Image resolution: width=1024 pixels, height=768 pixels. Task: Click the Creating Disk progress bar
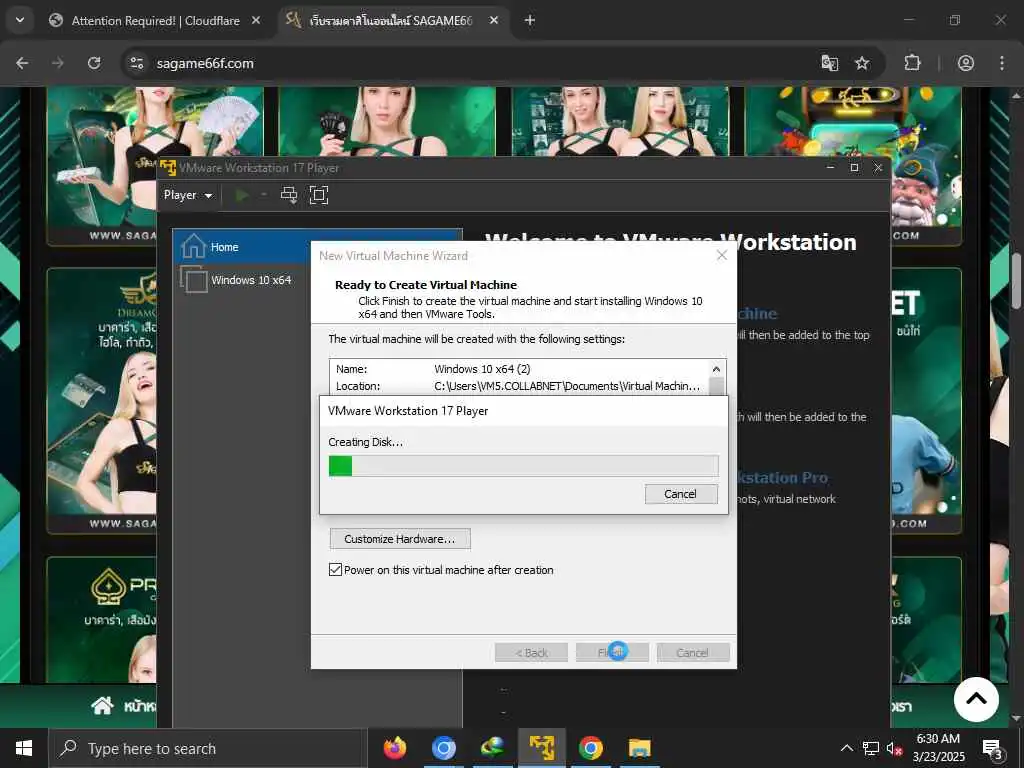pyautogui.click(x=523, y=466)
